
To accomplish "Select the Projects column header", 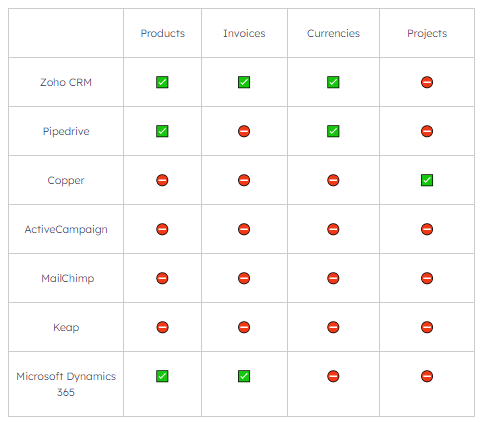I will pyautogui.click(x=427, y=33).
